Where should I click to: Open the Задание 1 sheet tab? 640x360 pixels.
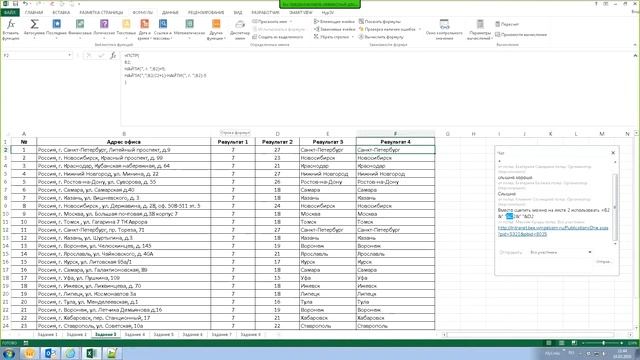pos(48,334)
